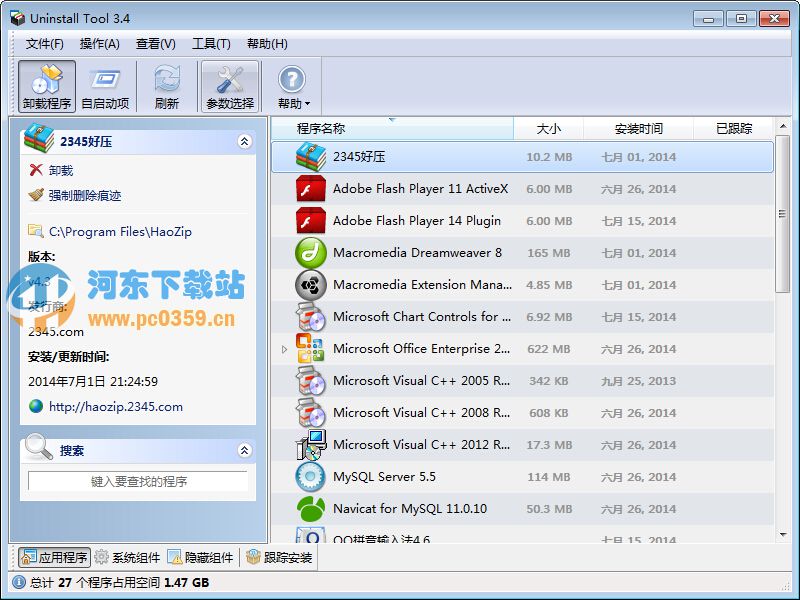Click the Macromedia Dreamweaver 8 program icon
800x600 pixels.
click(311, 252)
